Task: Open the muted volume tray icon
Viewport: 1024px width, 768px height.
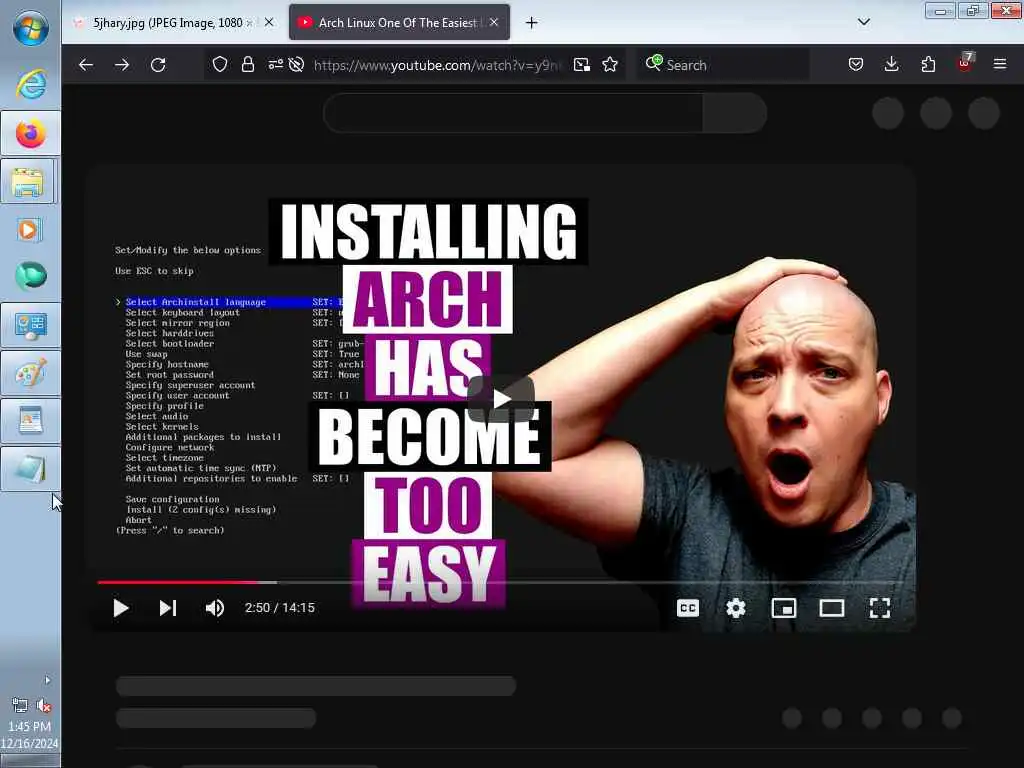Action: pyautogui.click(x=44, y=705)
